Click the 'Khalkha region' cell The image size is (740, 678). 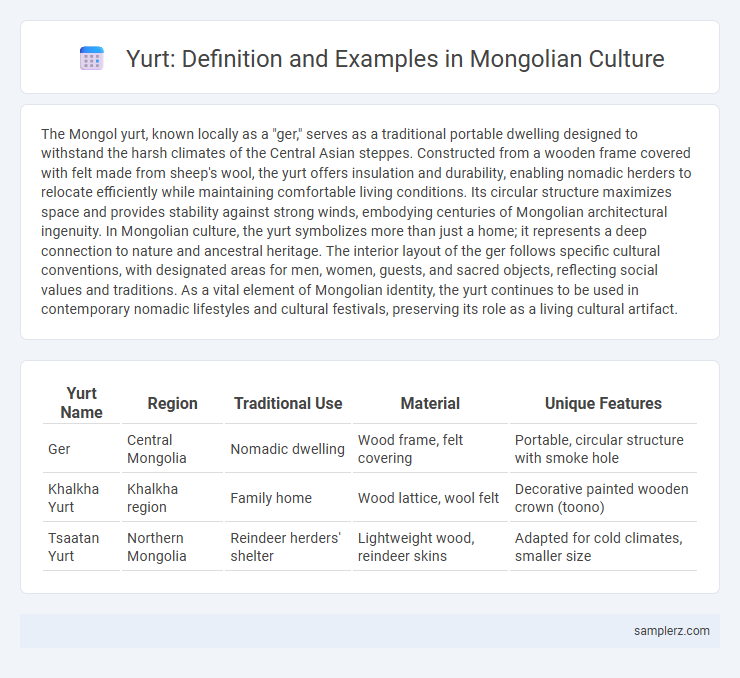point(172,498)
